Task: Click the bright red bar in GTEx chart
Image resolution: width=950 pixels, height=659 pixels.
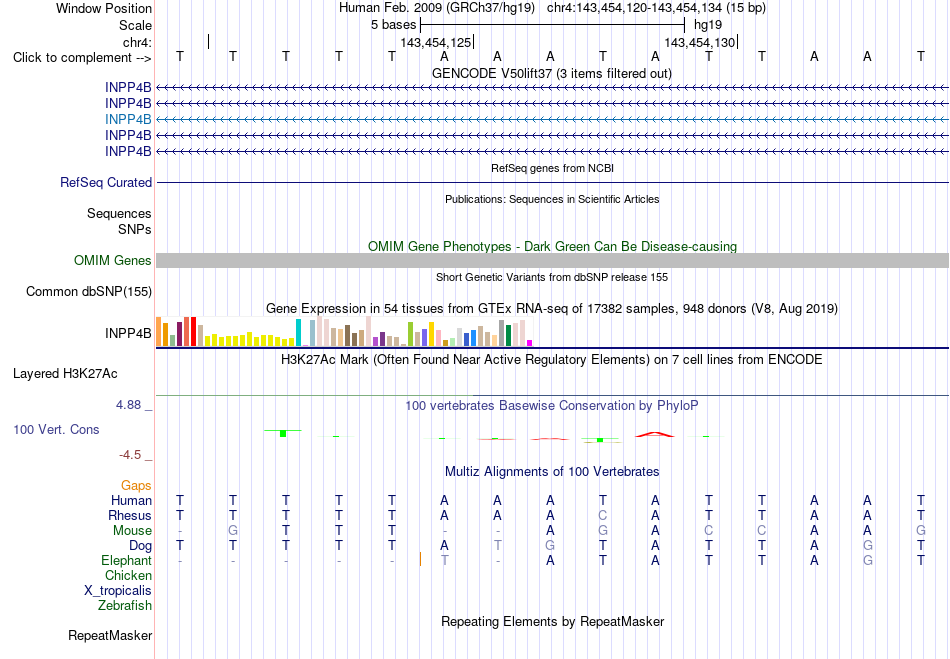Action: pyautogui.click(x=193, y=331)
